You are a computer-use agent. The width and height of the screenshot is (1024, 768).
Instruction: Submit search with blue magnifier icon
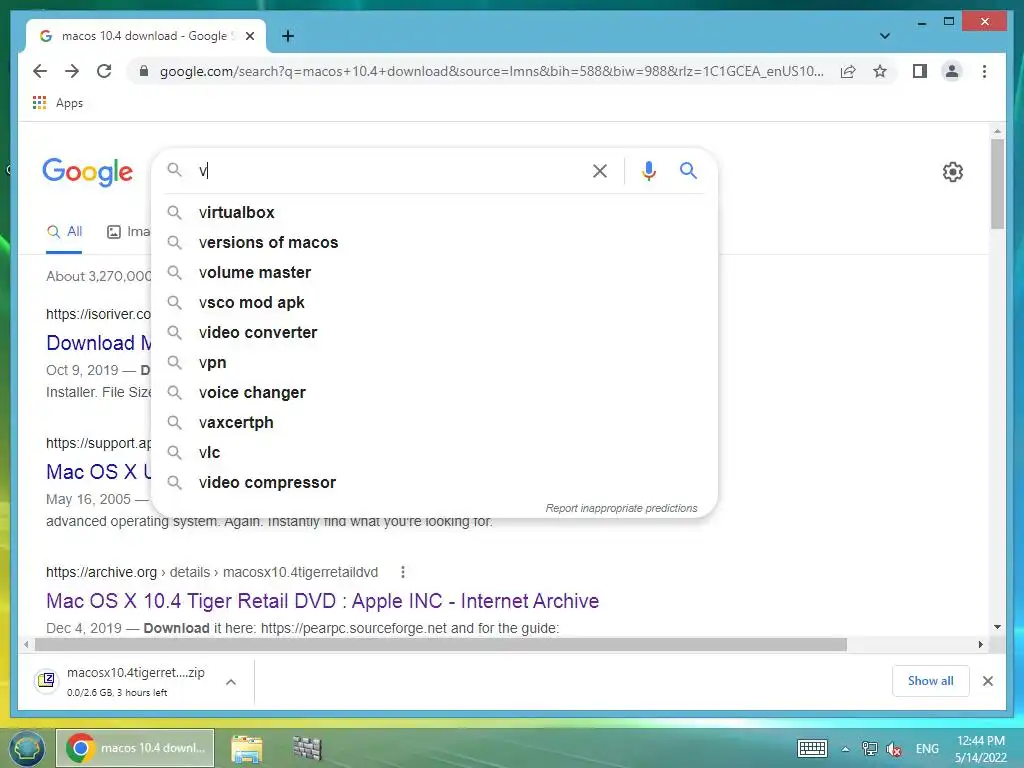coord(688,171)
